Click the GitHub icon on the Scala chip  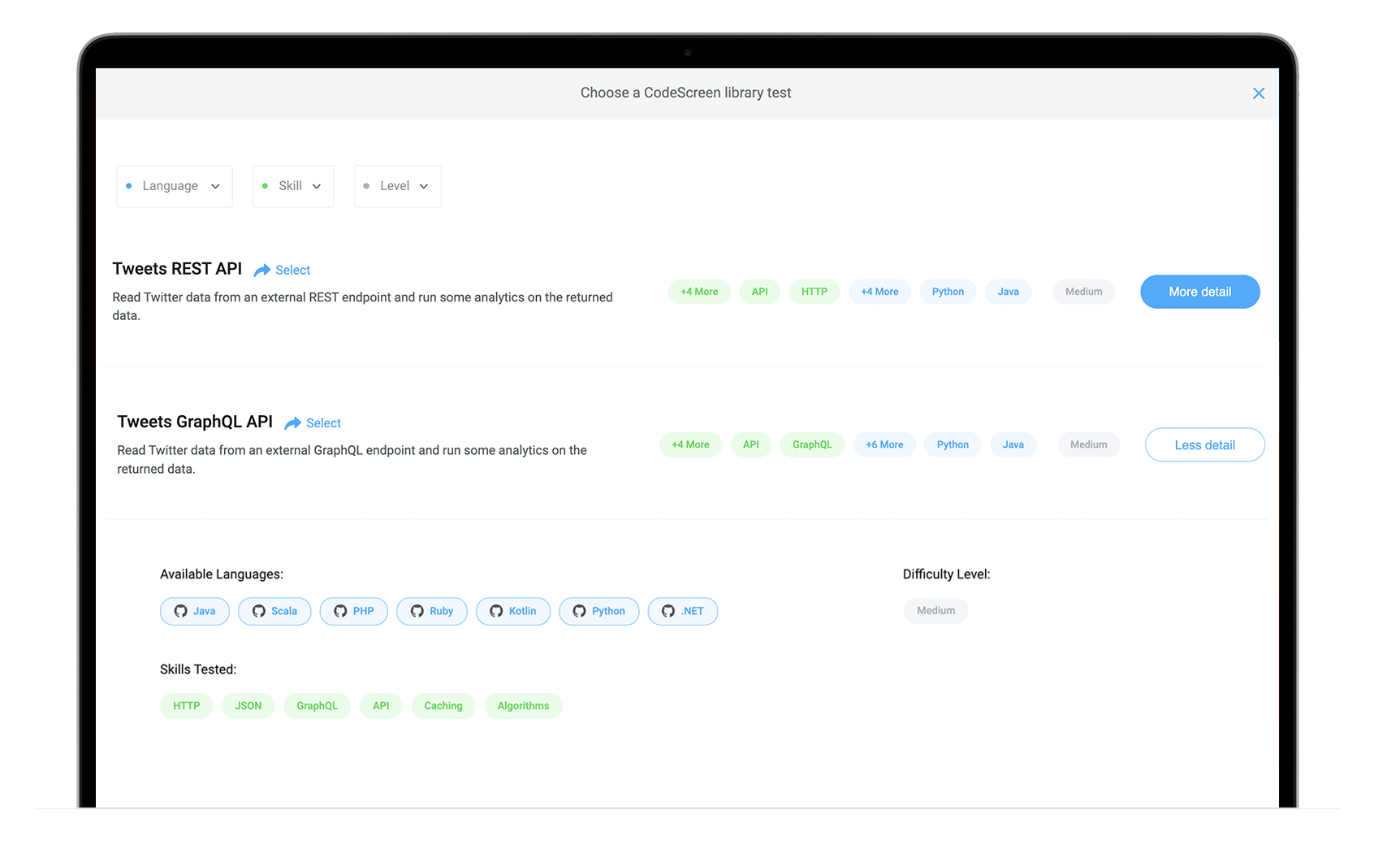[x=259, y=611]
